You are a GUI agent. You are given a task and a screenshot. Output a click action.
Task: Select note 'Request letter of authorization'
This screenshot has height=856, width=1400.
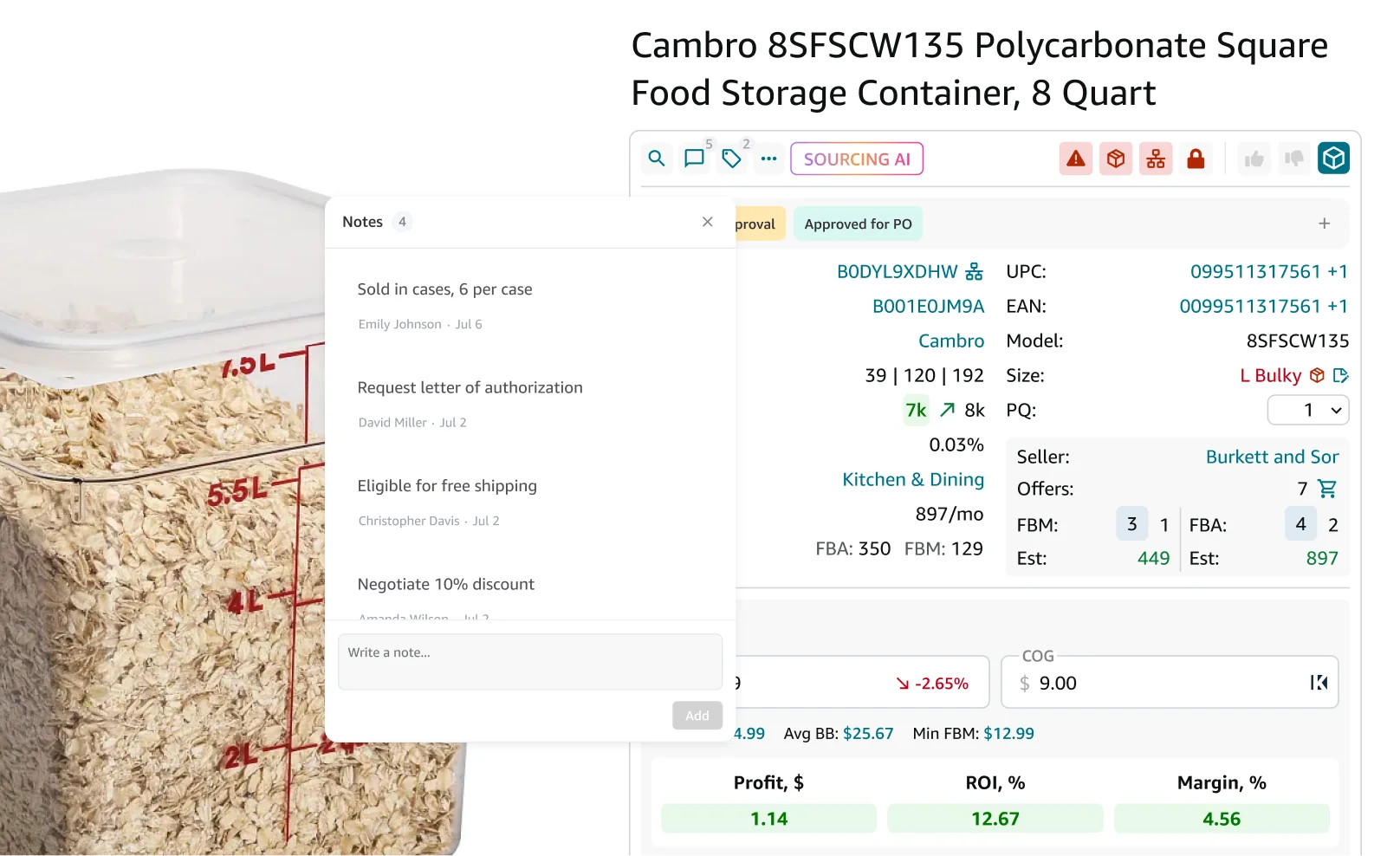point(470,388)
